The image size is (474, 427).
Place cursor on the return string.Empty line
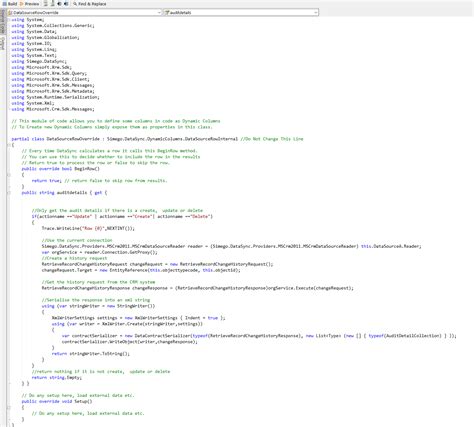point(57,377)
